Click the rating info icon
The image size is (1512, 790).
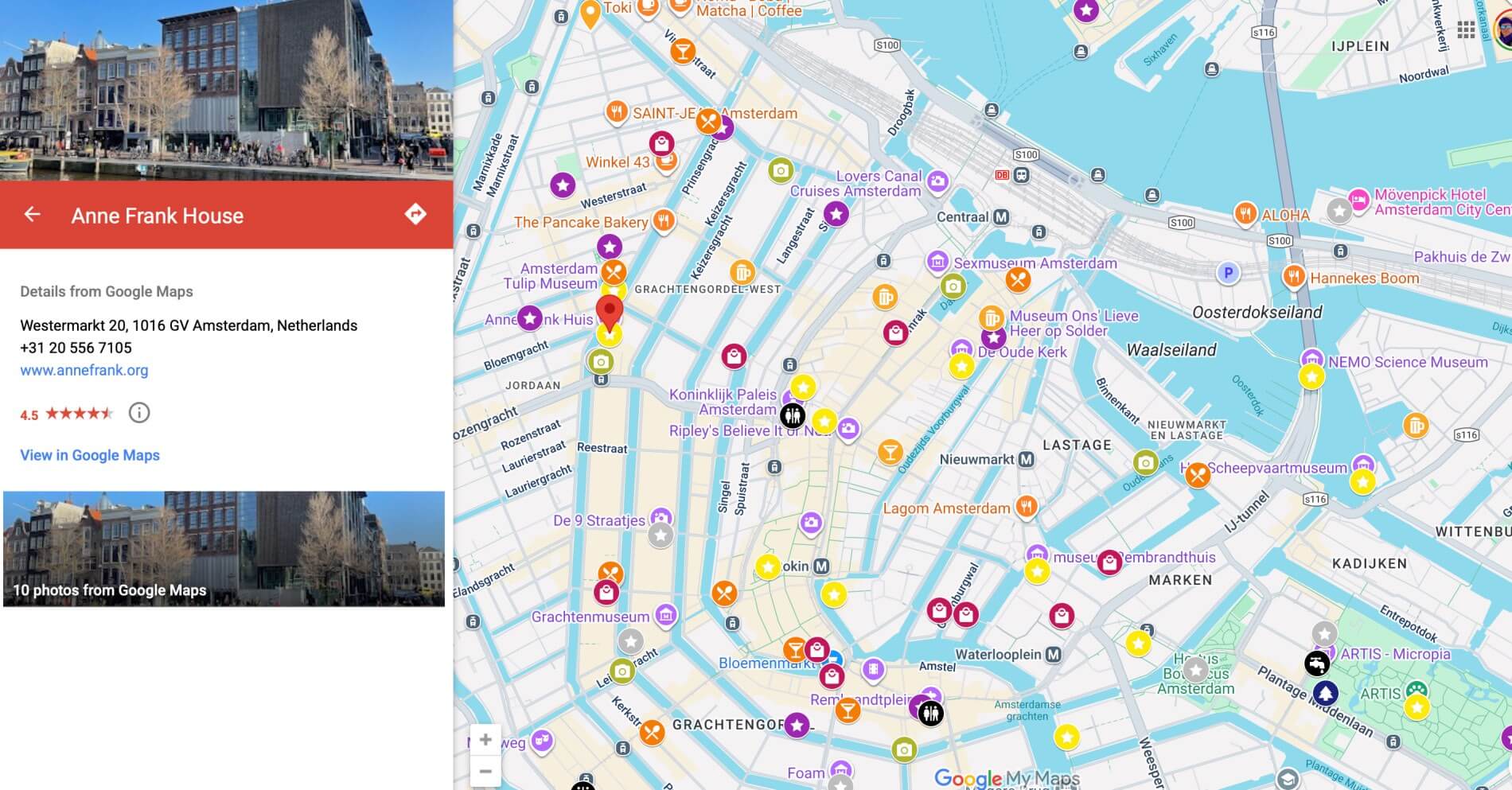tap(139, 413)
